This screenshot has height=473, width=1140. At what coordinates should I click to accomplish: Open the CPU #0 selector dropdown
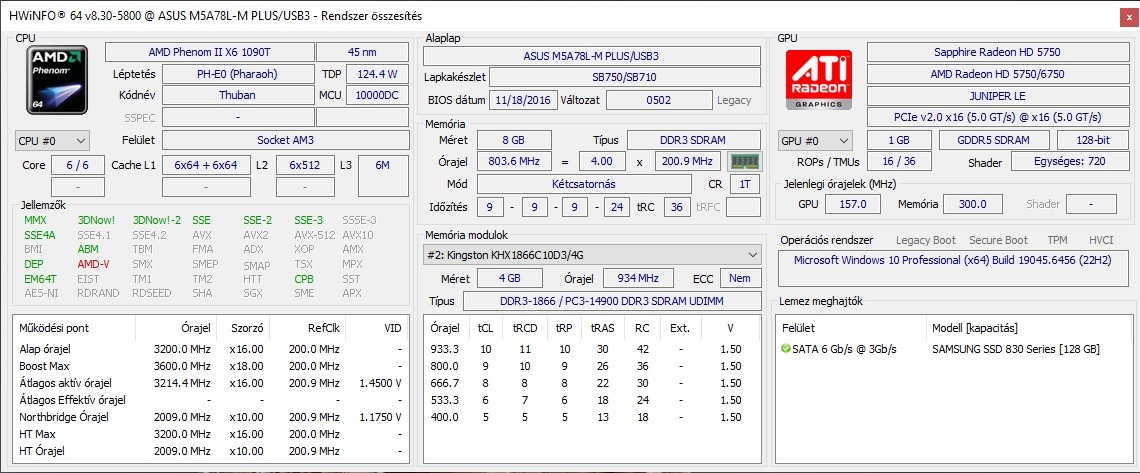pyautogui.click(x=52, y=140)
